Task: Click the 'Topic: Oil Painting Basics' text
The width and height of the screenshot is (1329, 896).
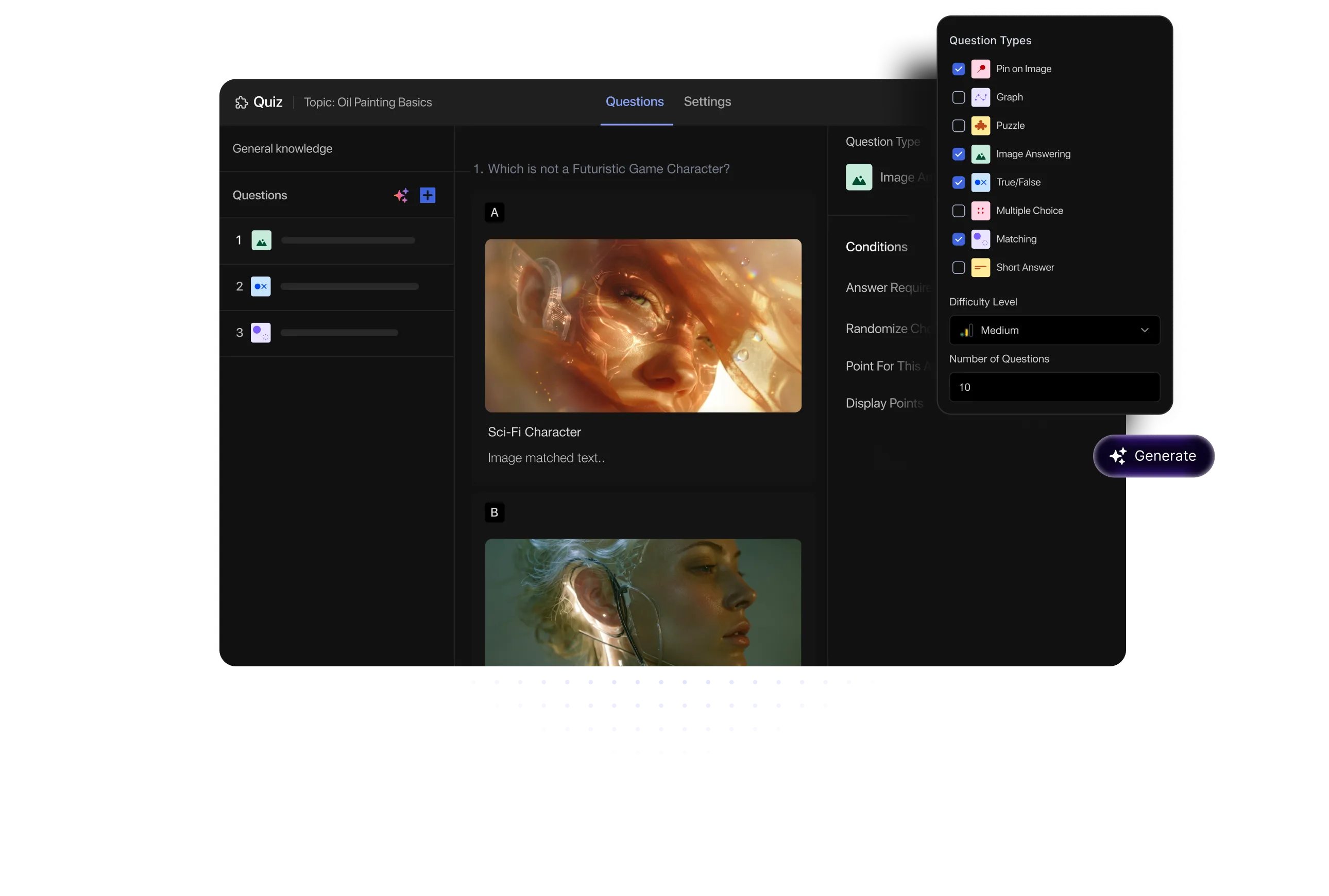Action: 368,102
